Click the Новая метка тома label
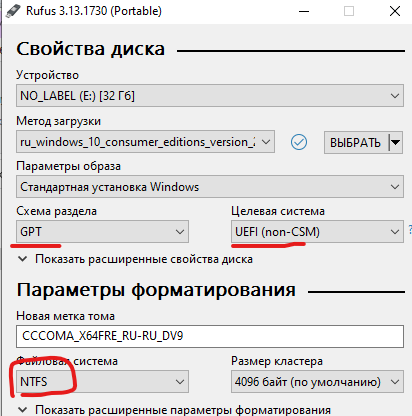The image size is (412, 416). point(66,316)
